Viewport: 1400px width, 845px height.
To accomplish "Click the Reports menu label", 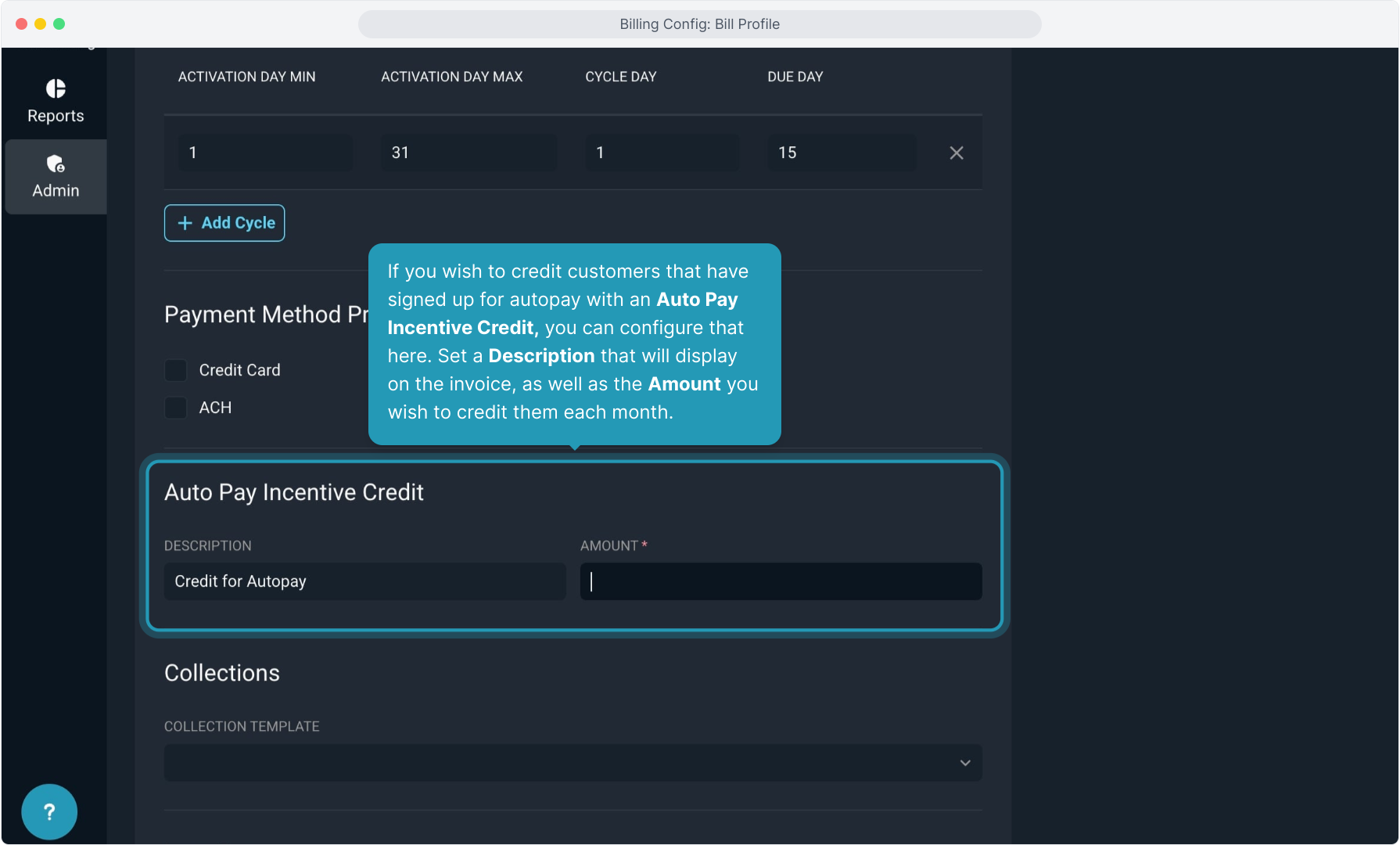I will coord(56,116).
